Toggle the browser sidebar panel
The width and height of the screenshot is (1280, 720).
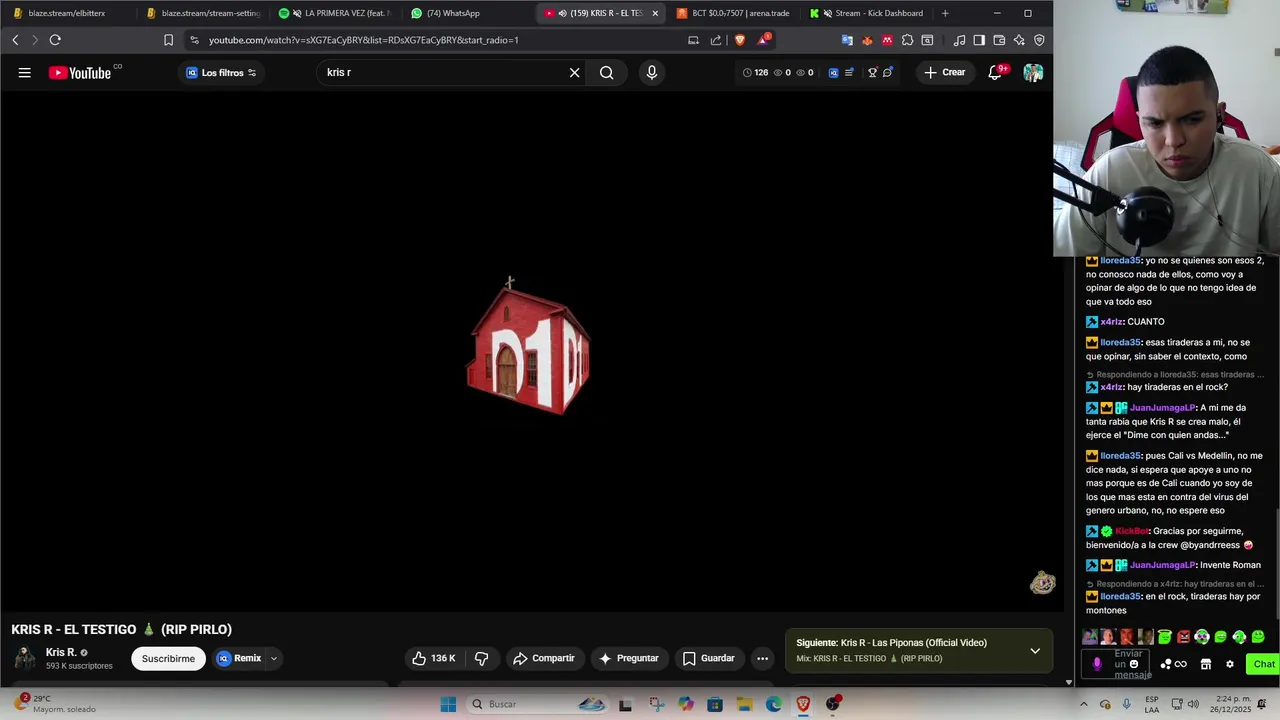coord(979,40)
